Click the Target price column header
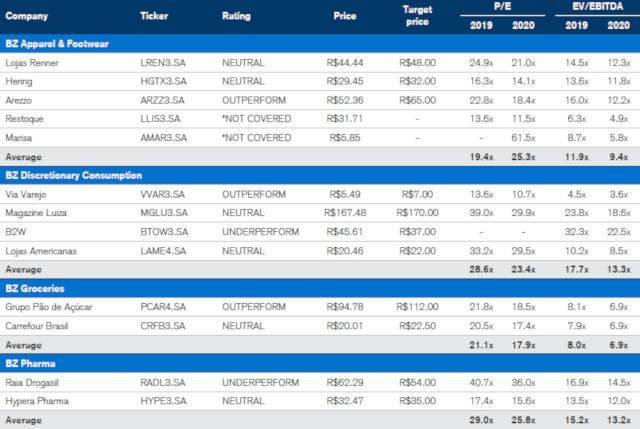 (x=417, y=16)
